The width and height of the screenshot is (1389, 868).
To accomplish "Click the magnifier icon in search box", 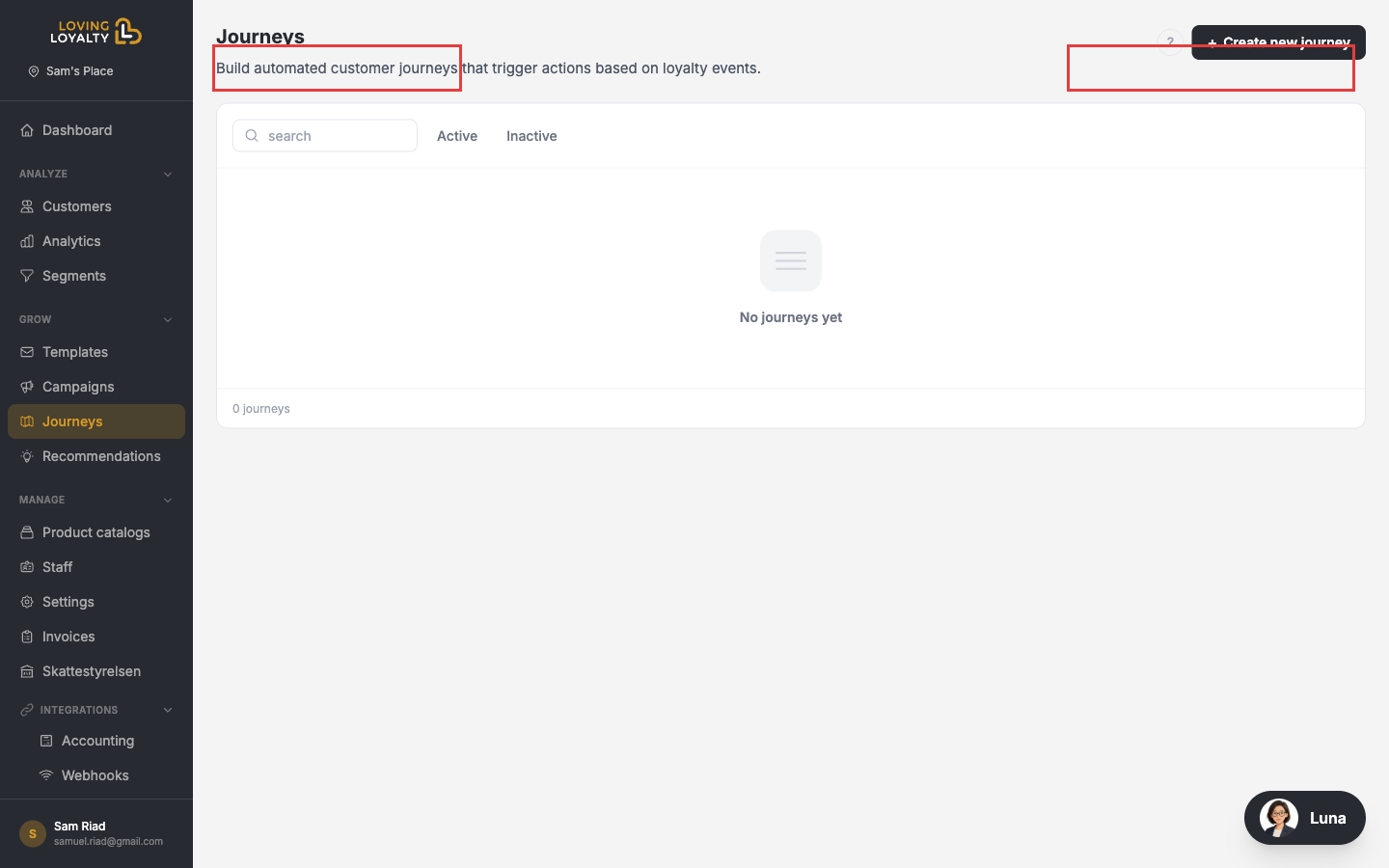I will [252, 136].
